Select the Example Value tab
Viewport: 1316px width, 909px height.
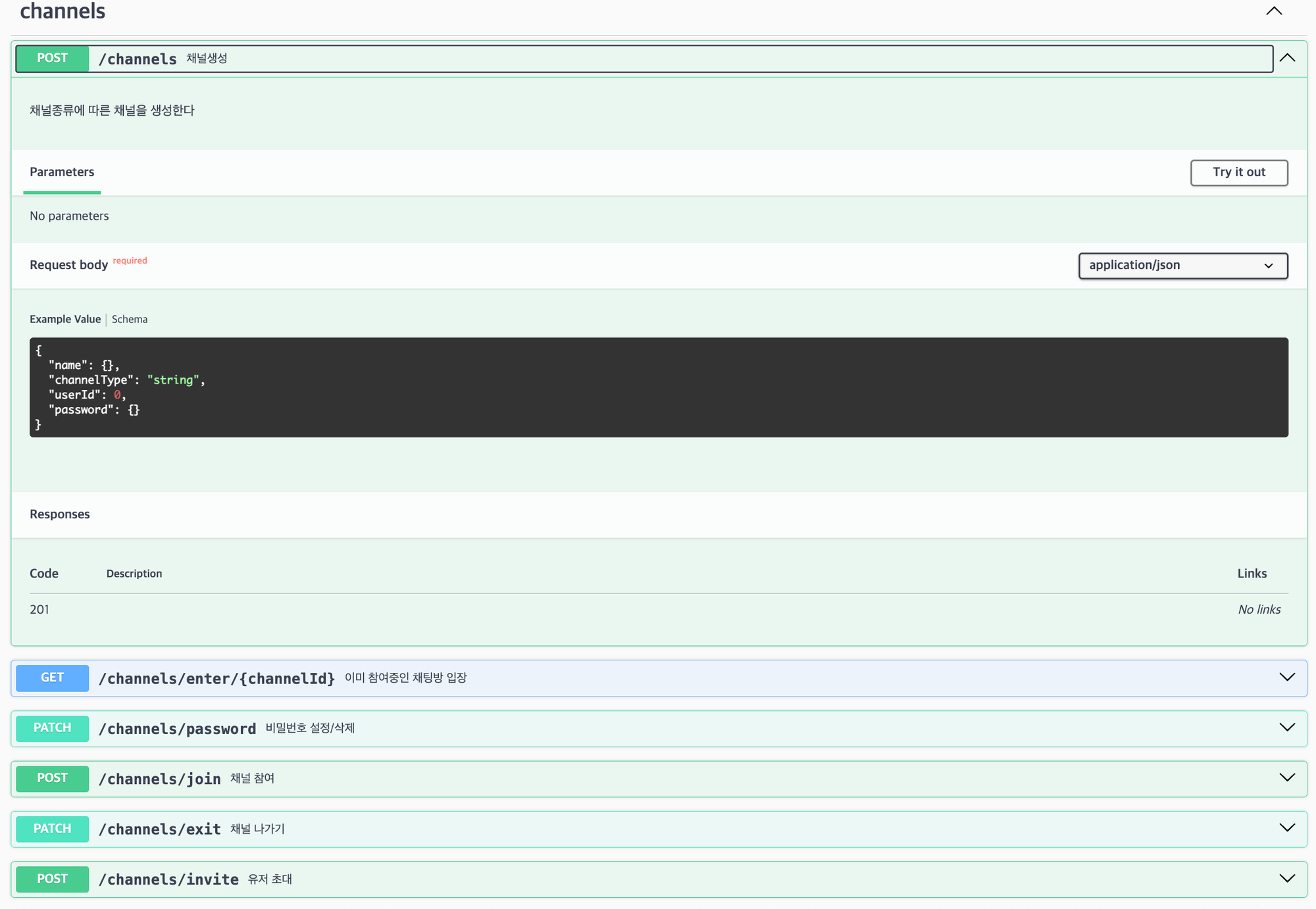[x=65, y=319]
